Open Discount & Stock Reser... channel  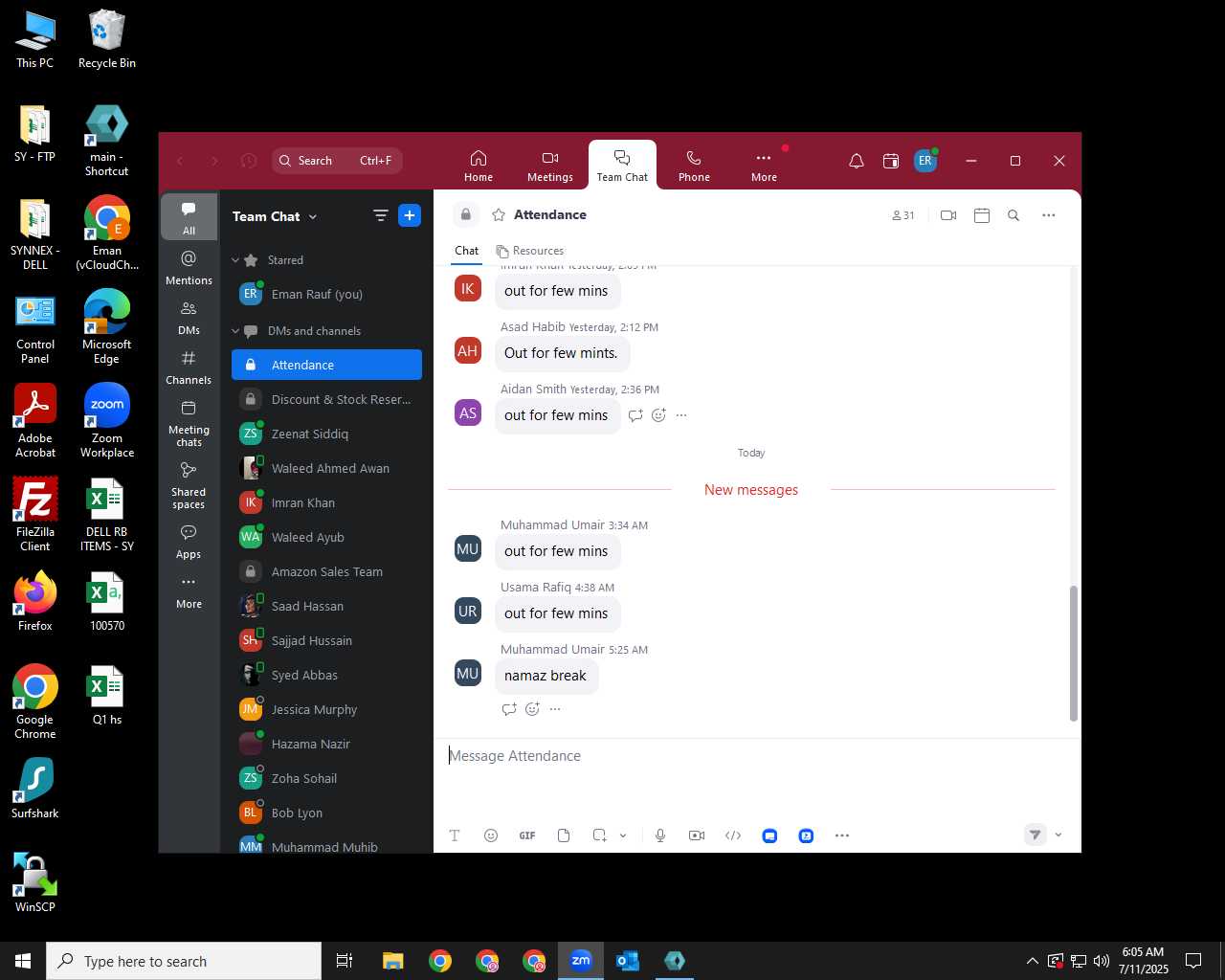pyautogui.click(x=326, y=400)
